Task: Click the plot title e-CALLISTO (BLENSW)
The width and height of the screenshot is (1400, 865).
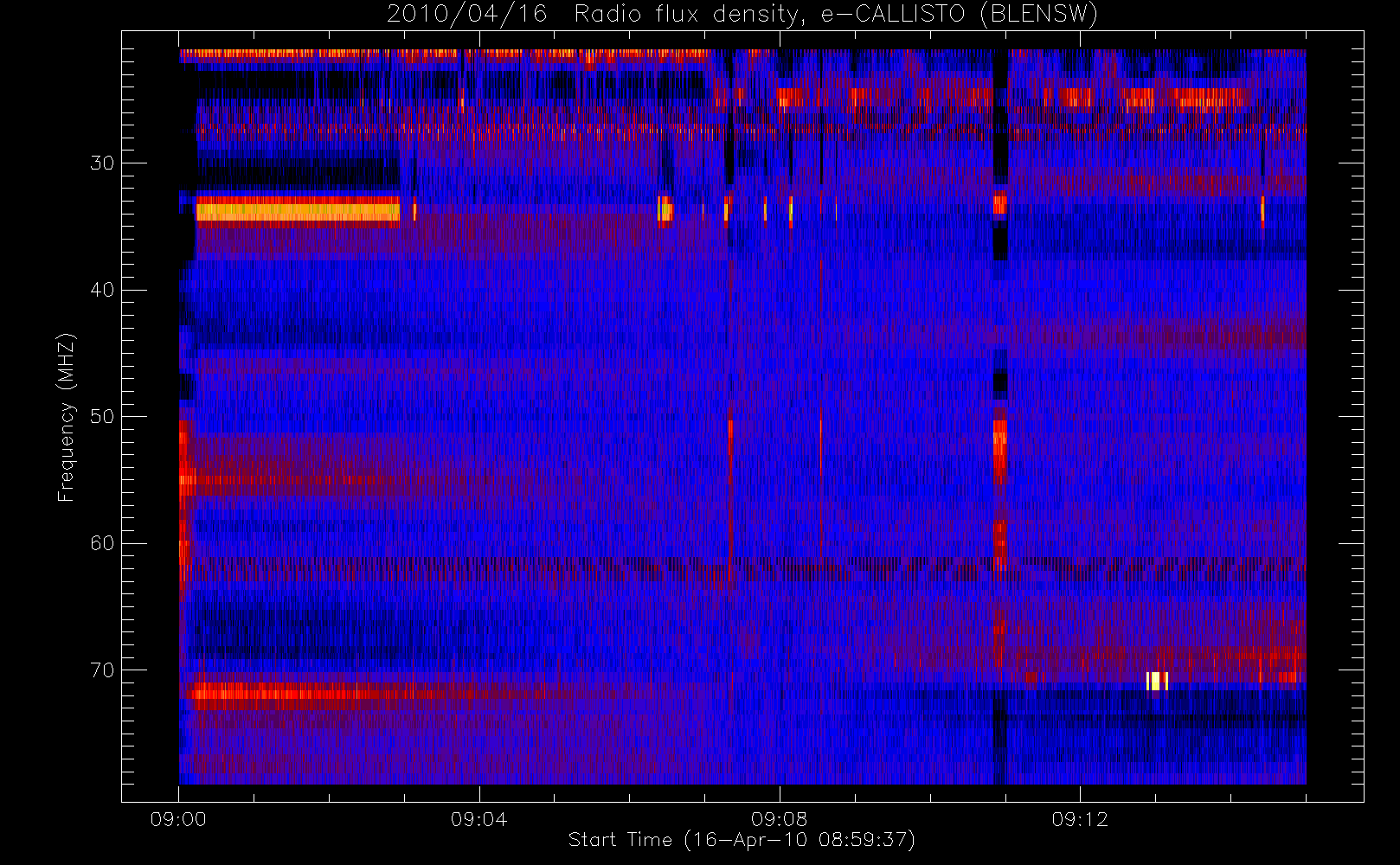Action: 742,14
